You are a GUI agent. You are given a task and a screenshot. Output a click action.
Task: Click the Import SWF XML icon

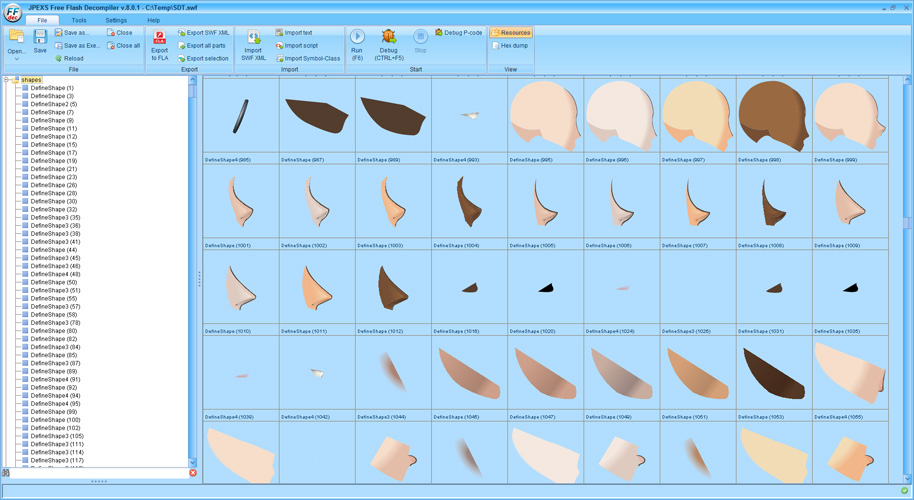tap(253, 38)
